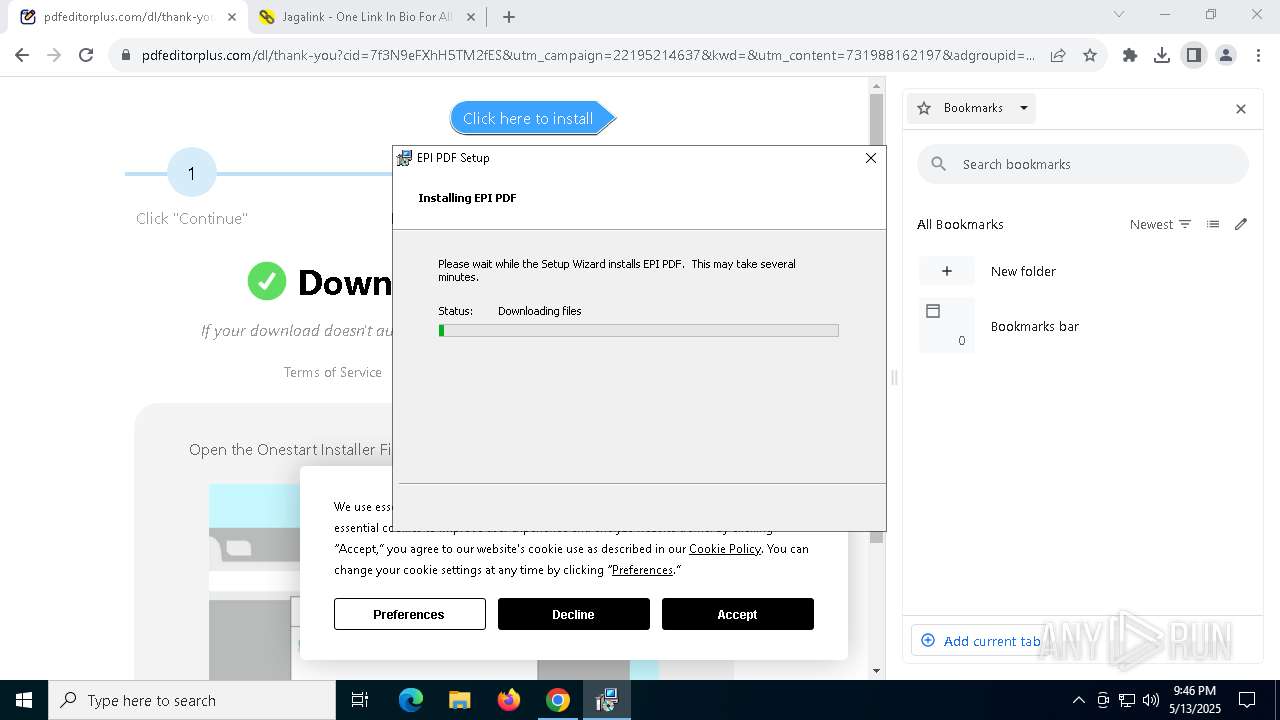Toggle the side panel icon
The image size is (1280, 720).
(1194, 56)
